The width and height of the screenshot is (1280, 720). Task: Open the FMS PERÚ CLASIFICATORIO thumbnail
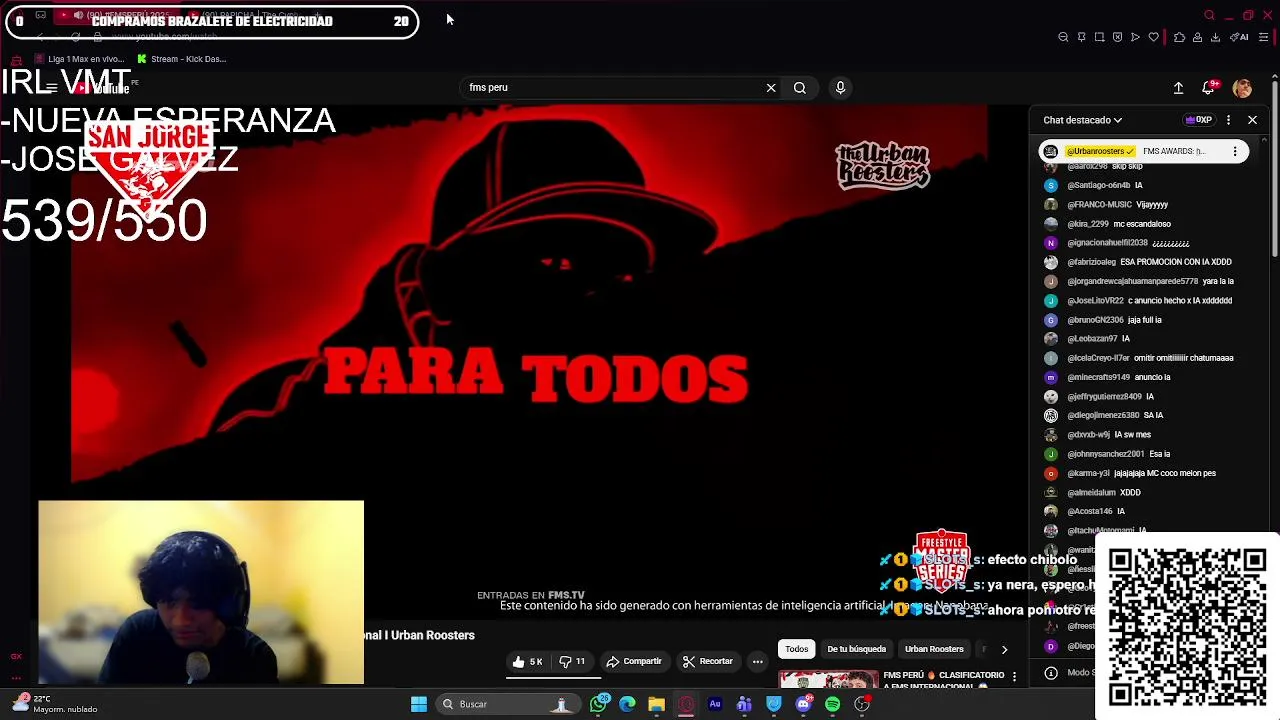click(828, 679)
